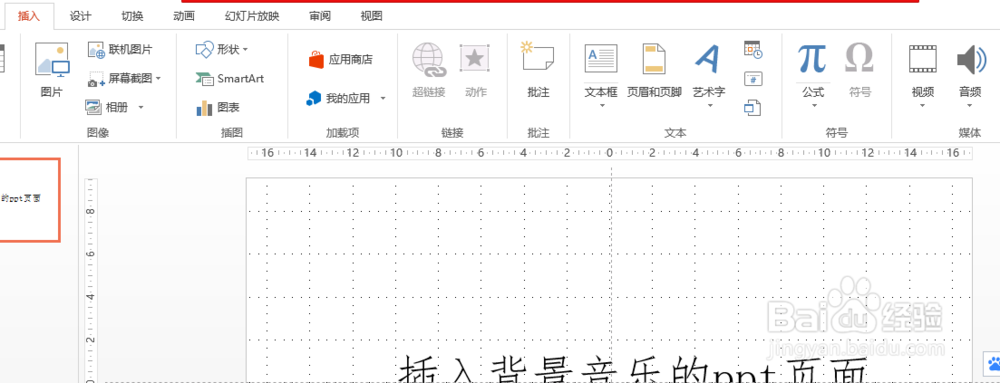Switch to the 切换 tab
The width and height of the screenshot is (1000, 383).
pyautogui.click(x=133, y=17)
